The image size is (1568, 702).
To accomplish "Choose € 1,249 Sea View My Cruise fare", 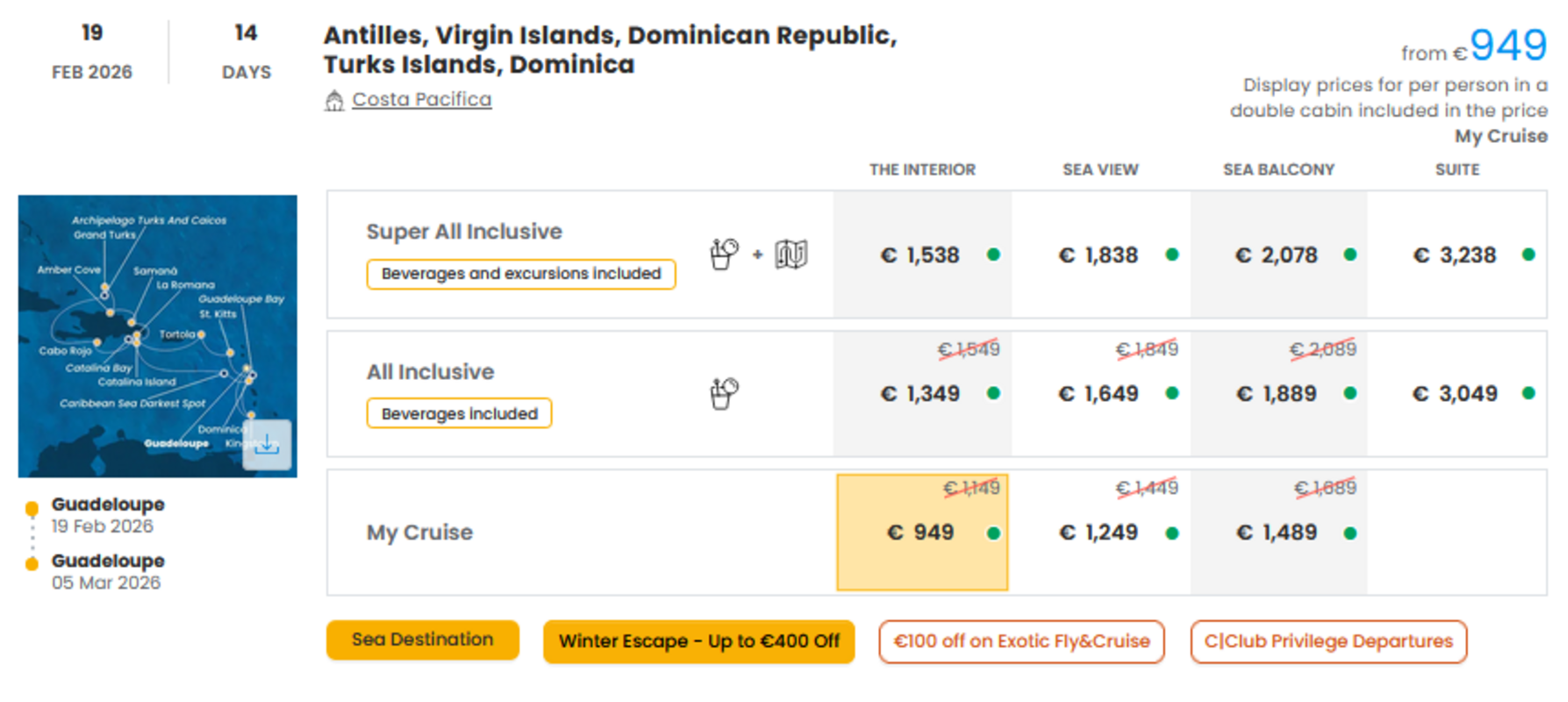I will (x=1100, y=533).
